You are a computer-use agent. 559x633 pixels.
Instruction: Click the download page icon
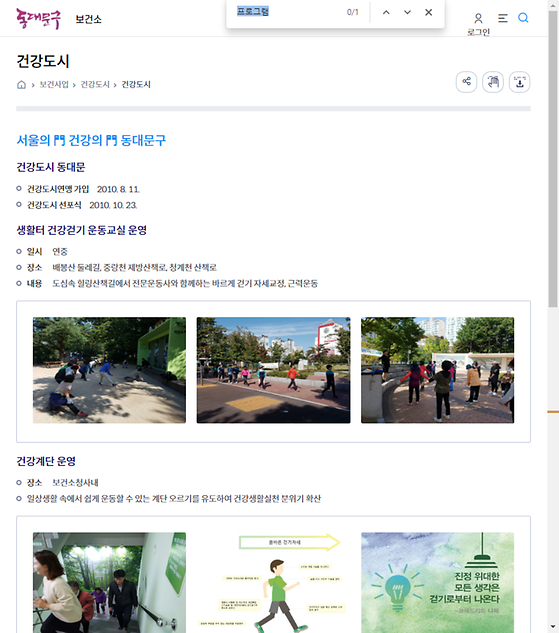pos(519,82)
